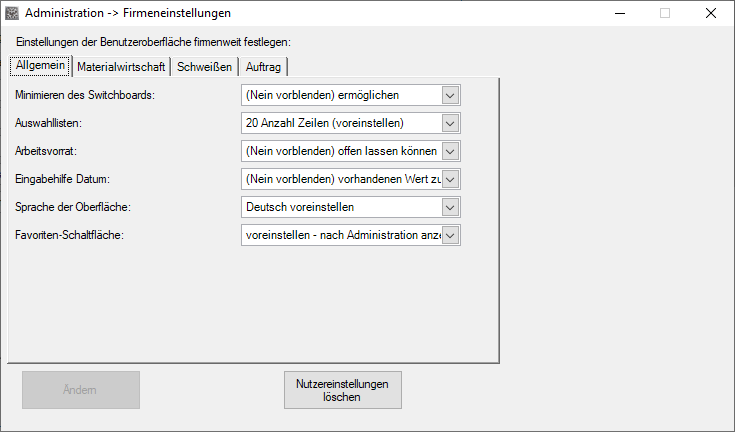This screenshot has width=735, height=432.
Task: Switch to the Allgemein tab
Action: click(40, 66)
